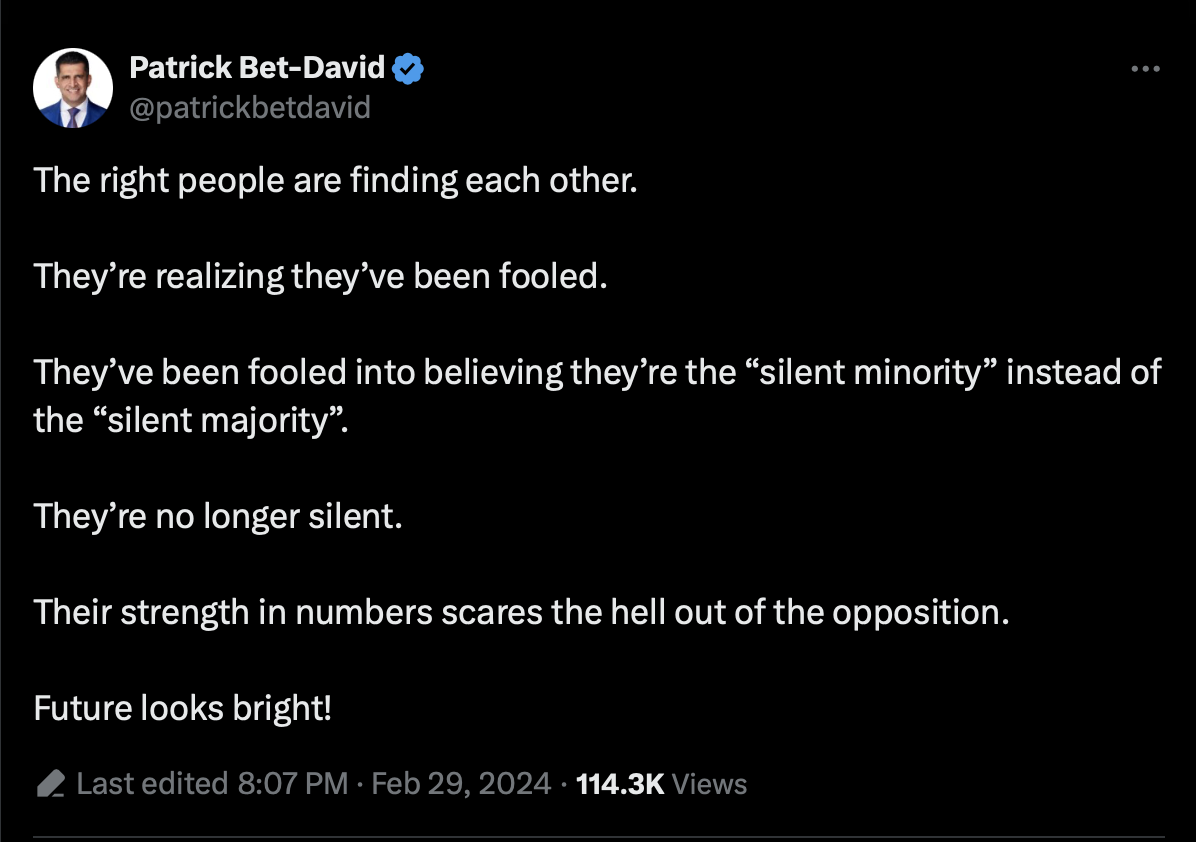Click the blue verified checkmark badge
Image resolution: width=1196 pixels, height=842 pixels.
coord(408,68)
